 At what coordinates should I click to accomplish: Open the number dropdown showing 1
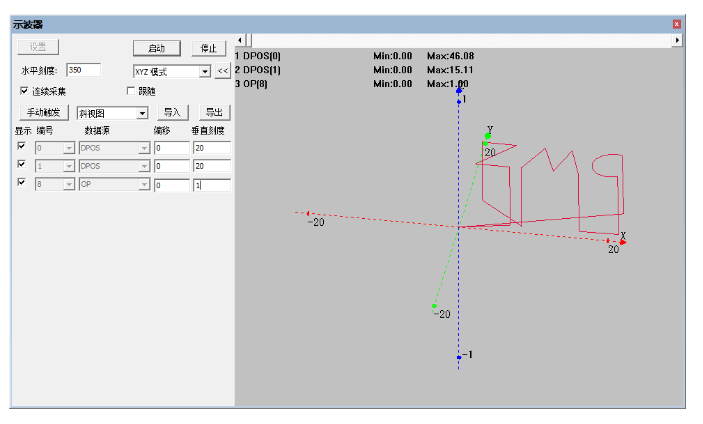(x=69, y=166)
